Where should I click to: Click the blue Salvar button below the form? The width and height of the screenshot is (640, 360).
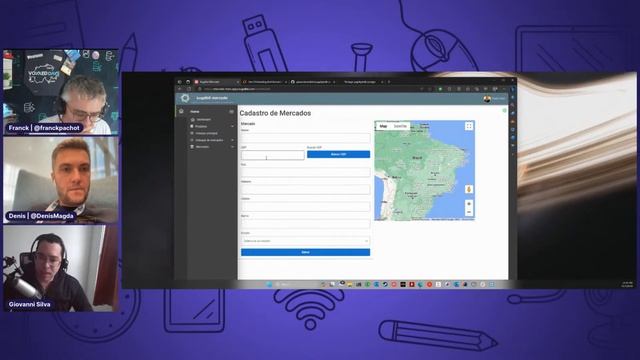305,252
